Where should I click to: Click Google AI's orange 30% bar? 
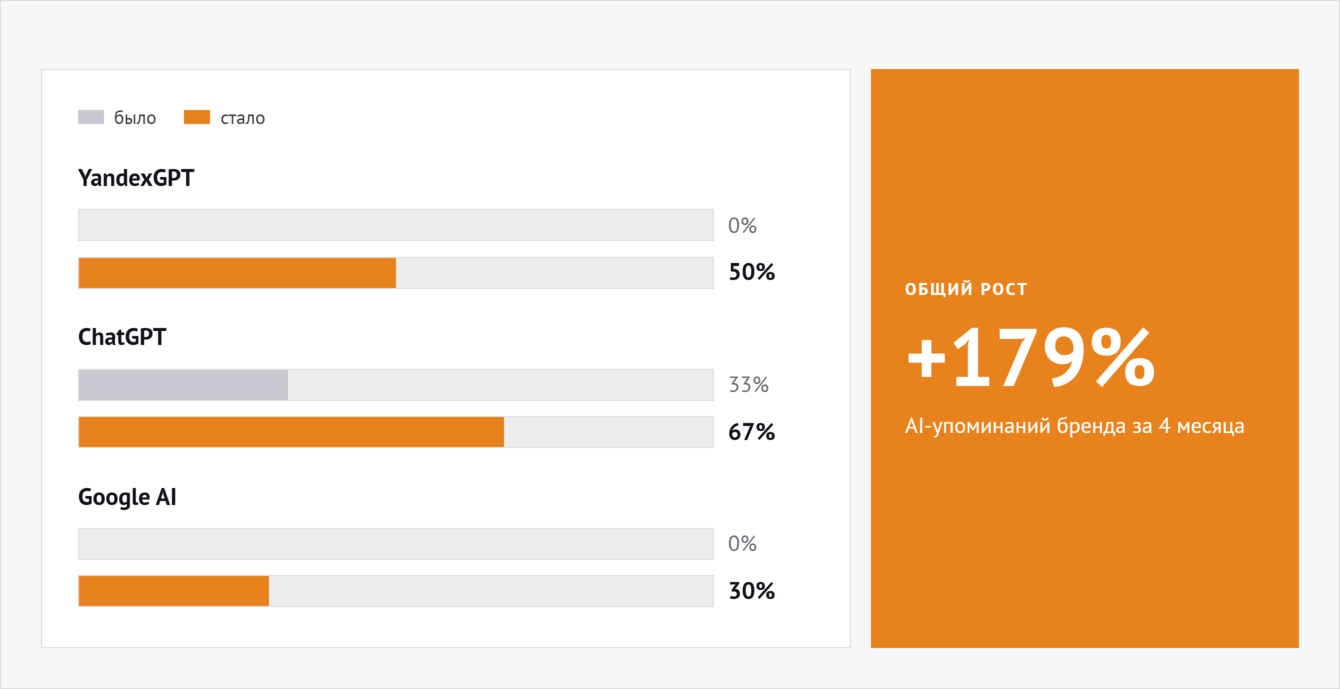174,591
